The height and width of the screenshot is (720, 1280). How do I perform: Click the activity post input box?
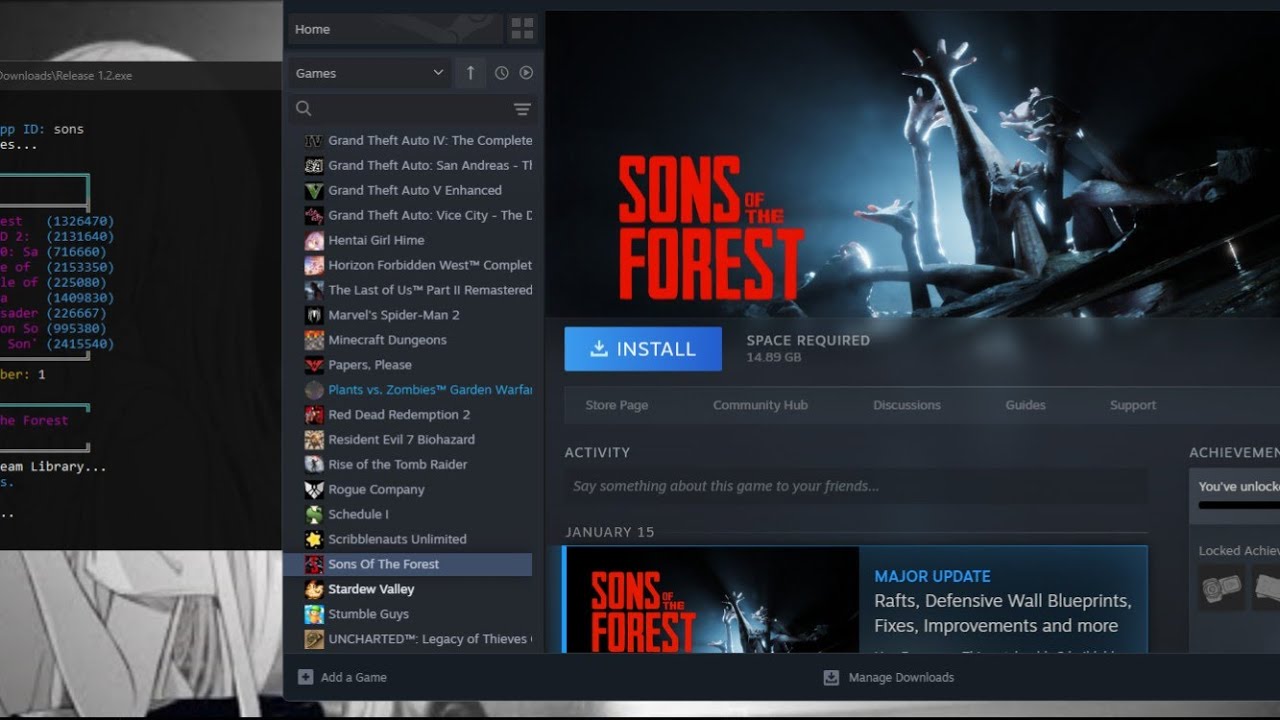pos(856,487)
